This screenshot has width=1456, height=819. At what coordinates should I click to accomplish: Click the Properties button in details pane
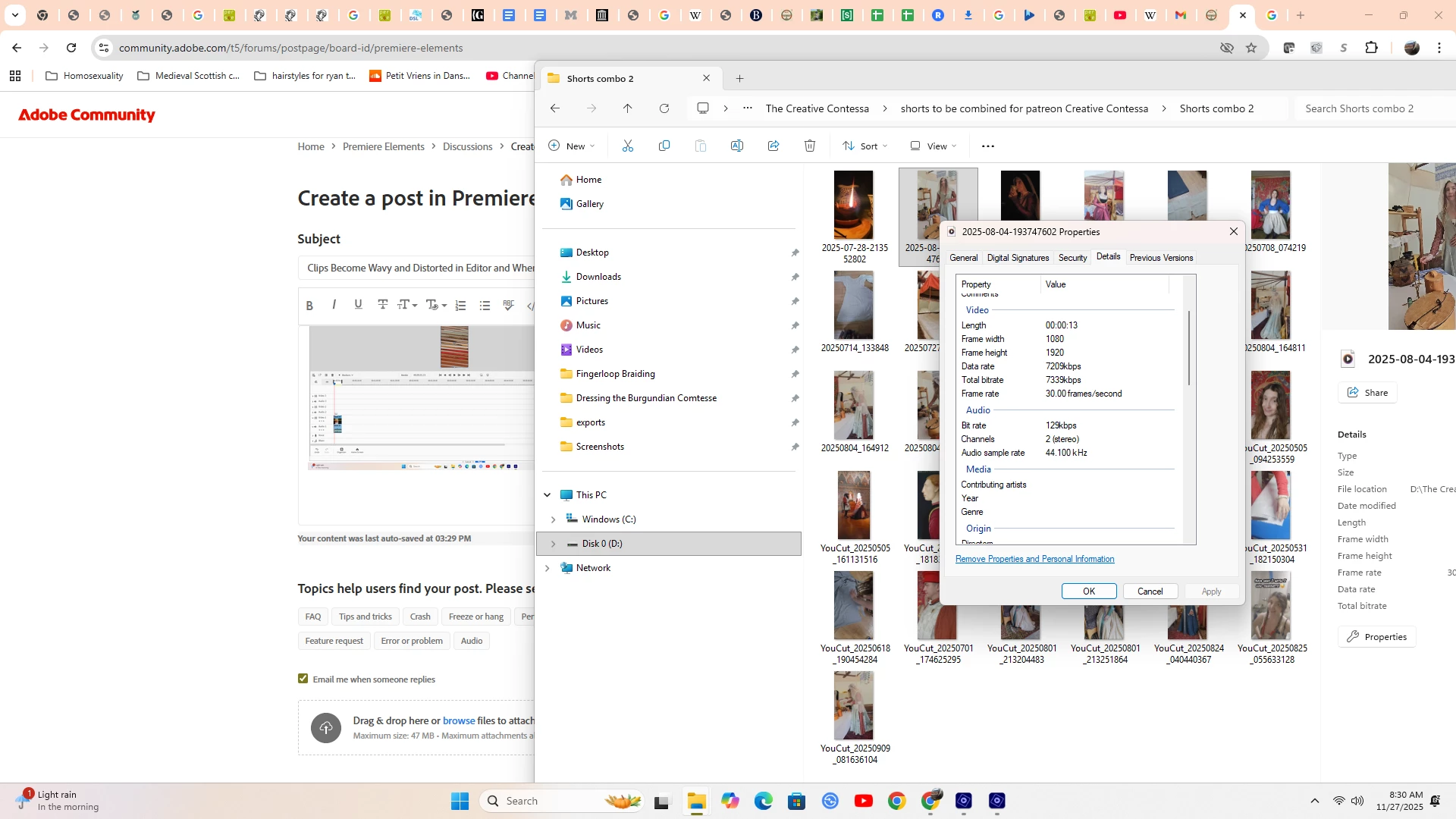click(x=1377, y=637)
